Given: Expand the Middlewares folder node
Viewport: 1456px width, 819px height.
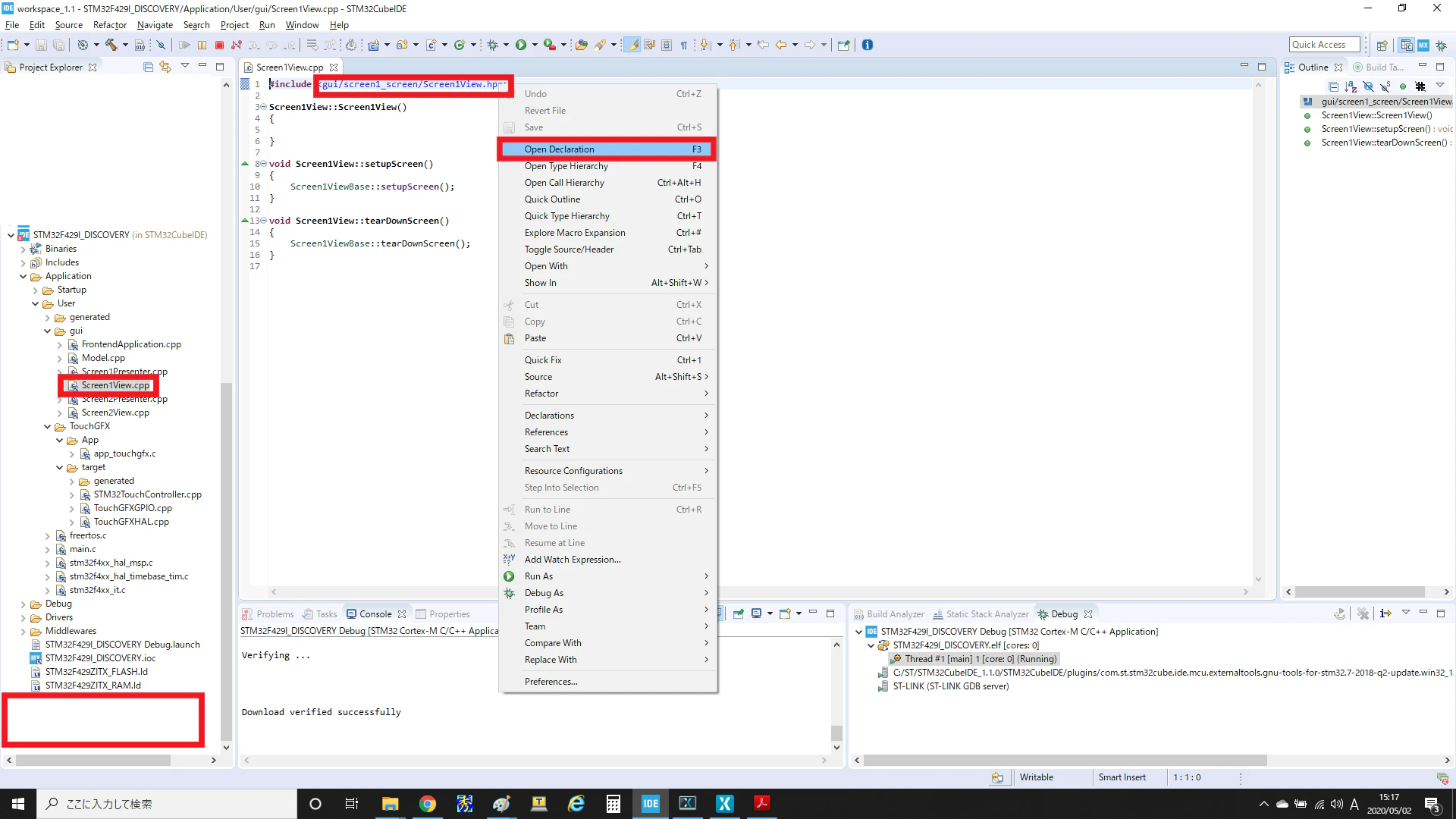Looking at the screenshot, I should point(24,632).
